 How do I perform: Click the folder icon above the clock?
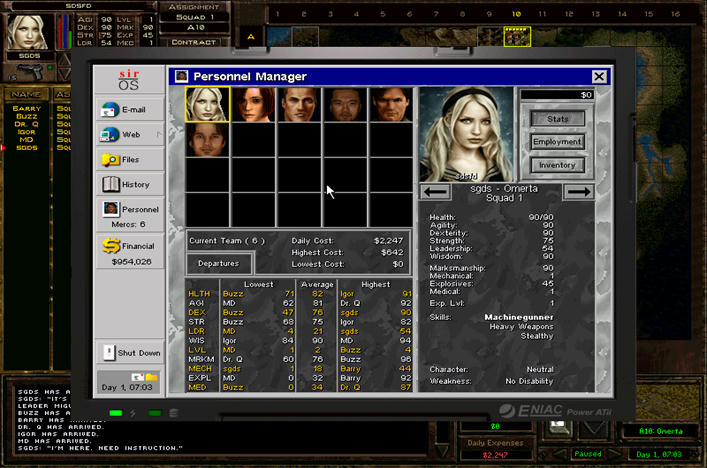pos(152,376)
